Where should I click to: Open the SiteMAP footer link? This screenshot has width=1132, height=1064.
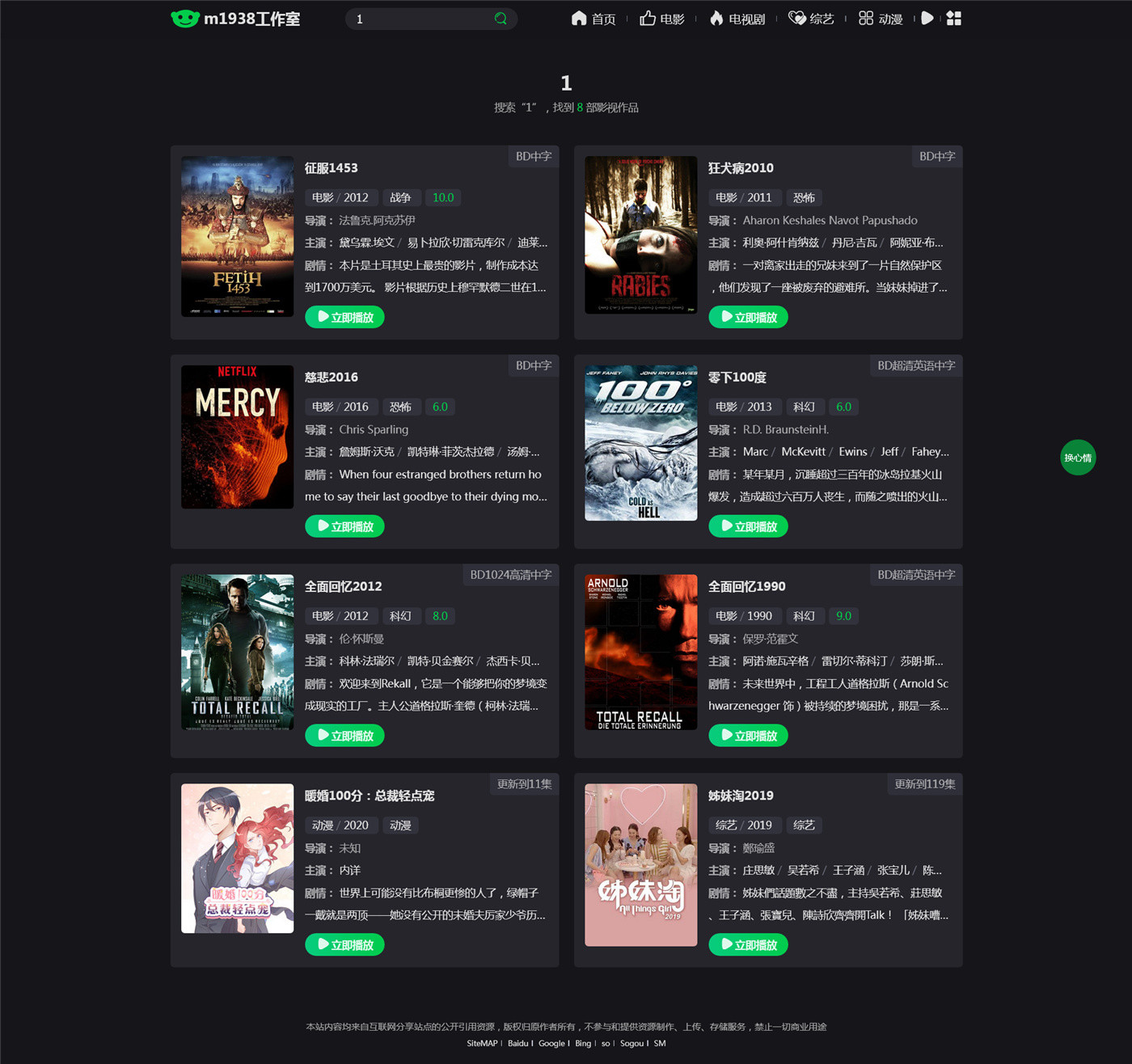(x=482, y=1044)
